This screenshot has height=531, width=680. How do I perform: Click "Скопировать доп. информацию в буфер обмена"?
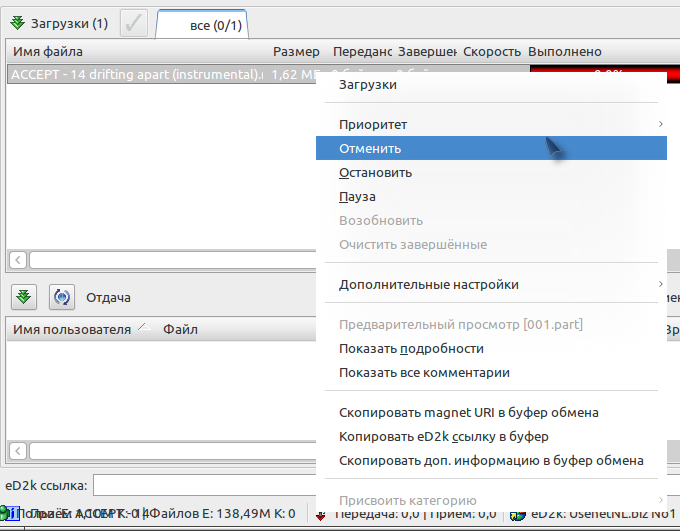(491, 461)
